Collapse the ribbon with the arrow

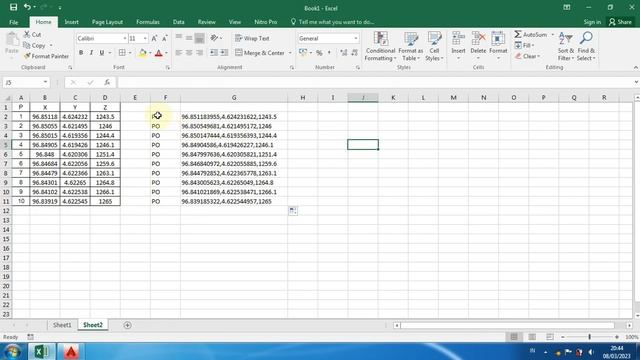pos(636,67)
